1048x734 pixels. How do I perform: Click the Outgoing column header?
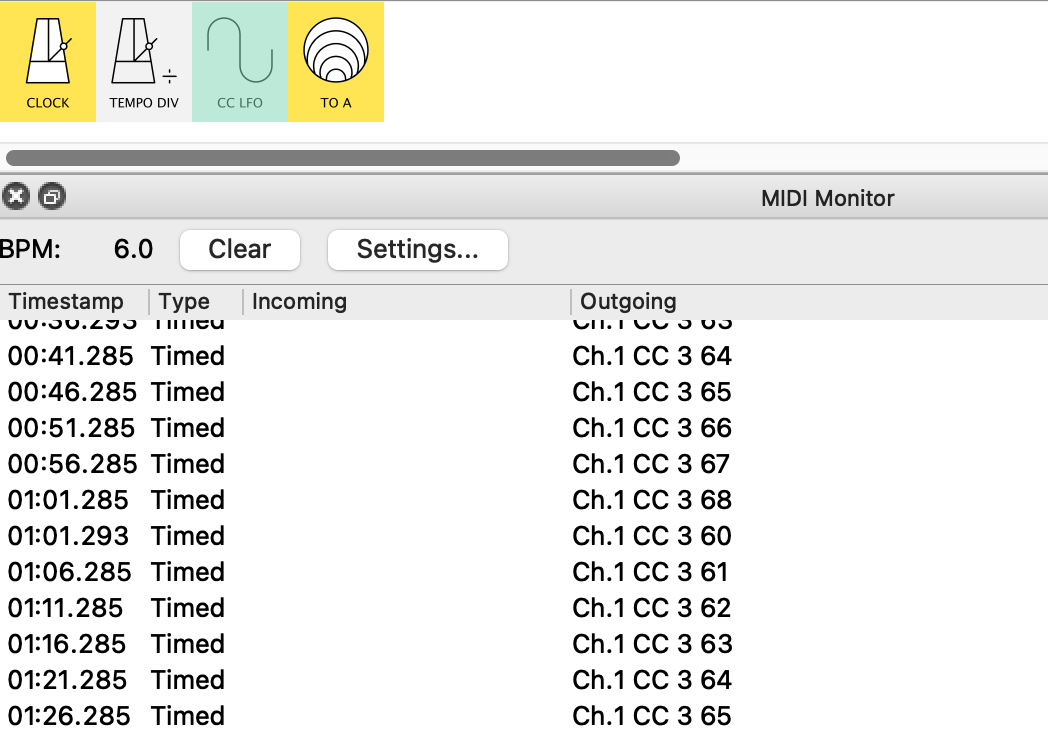point(628,302)
